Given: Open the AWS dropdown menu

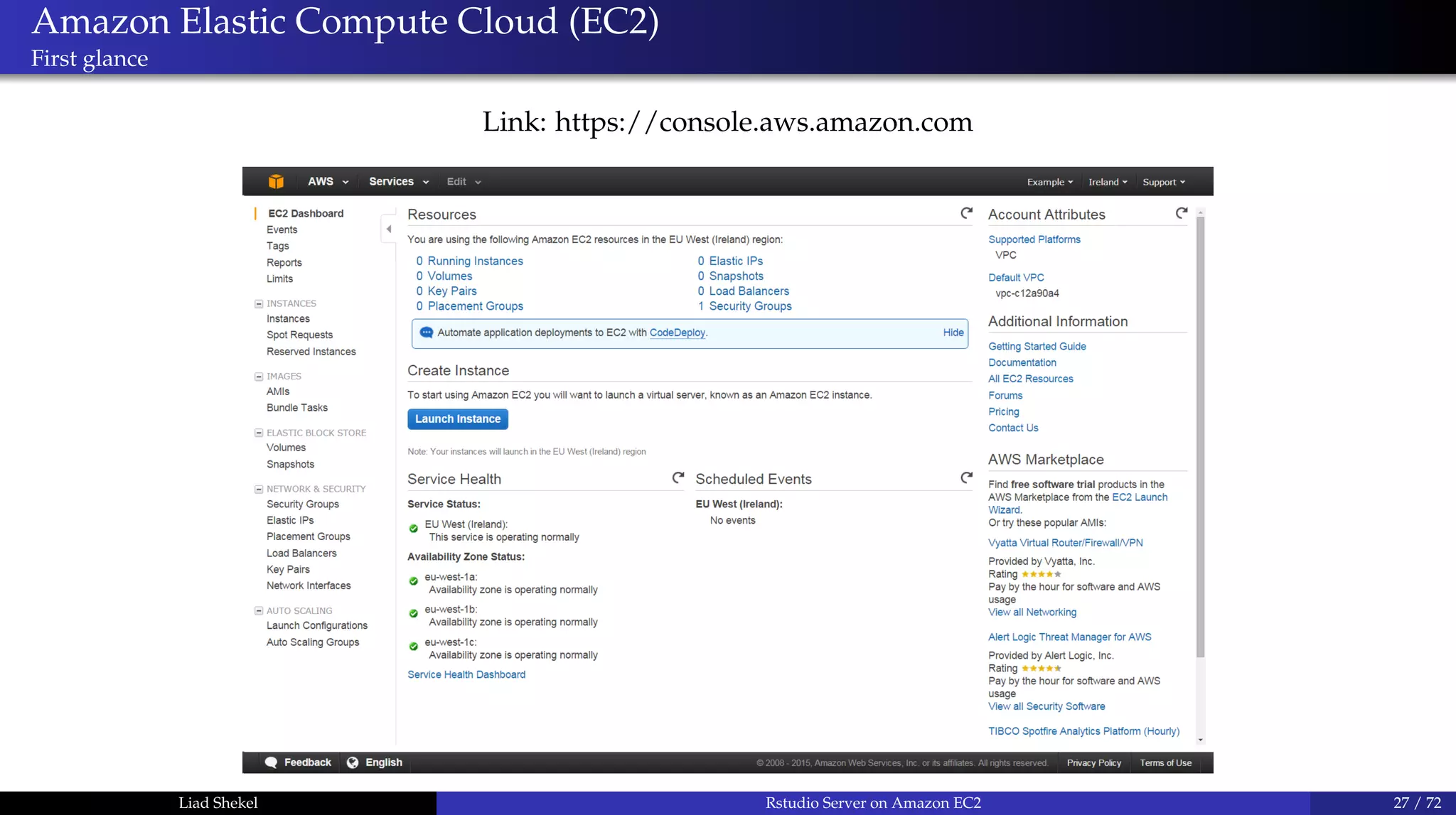Looking at the screenshot, I should [x=328, y=182].
